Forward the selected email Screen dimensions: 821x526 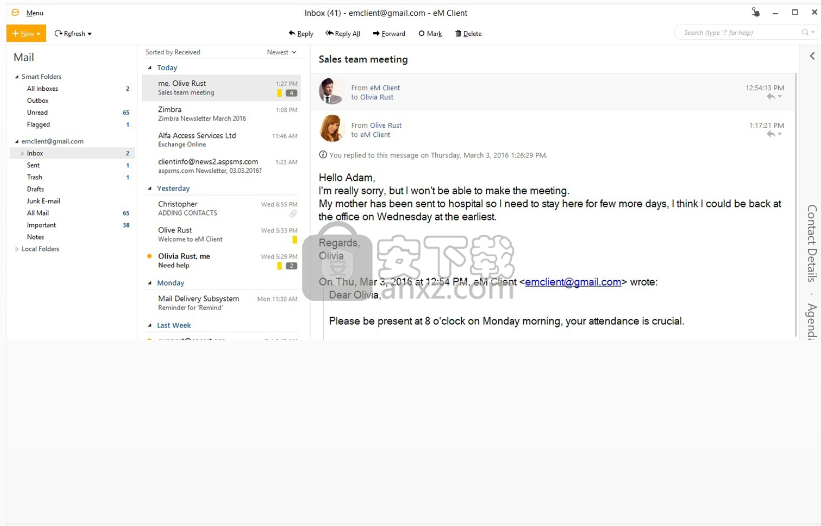tap(389, 33)
